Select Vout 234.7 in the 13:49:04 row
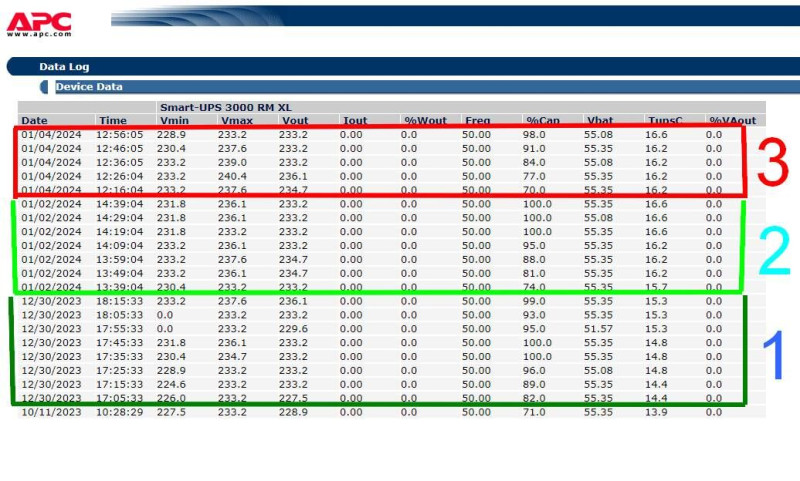 293,273
